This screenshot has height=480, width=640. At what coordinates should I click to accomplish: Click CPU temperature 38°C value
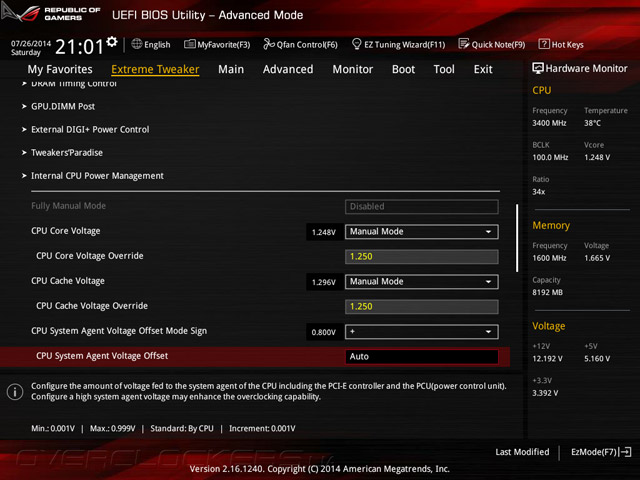(592, 123)
